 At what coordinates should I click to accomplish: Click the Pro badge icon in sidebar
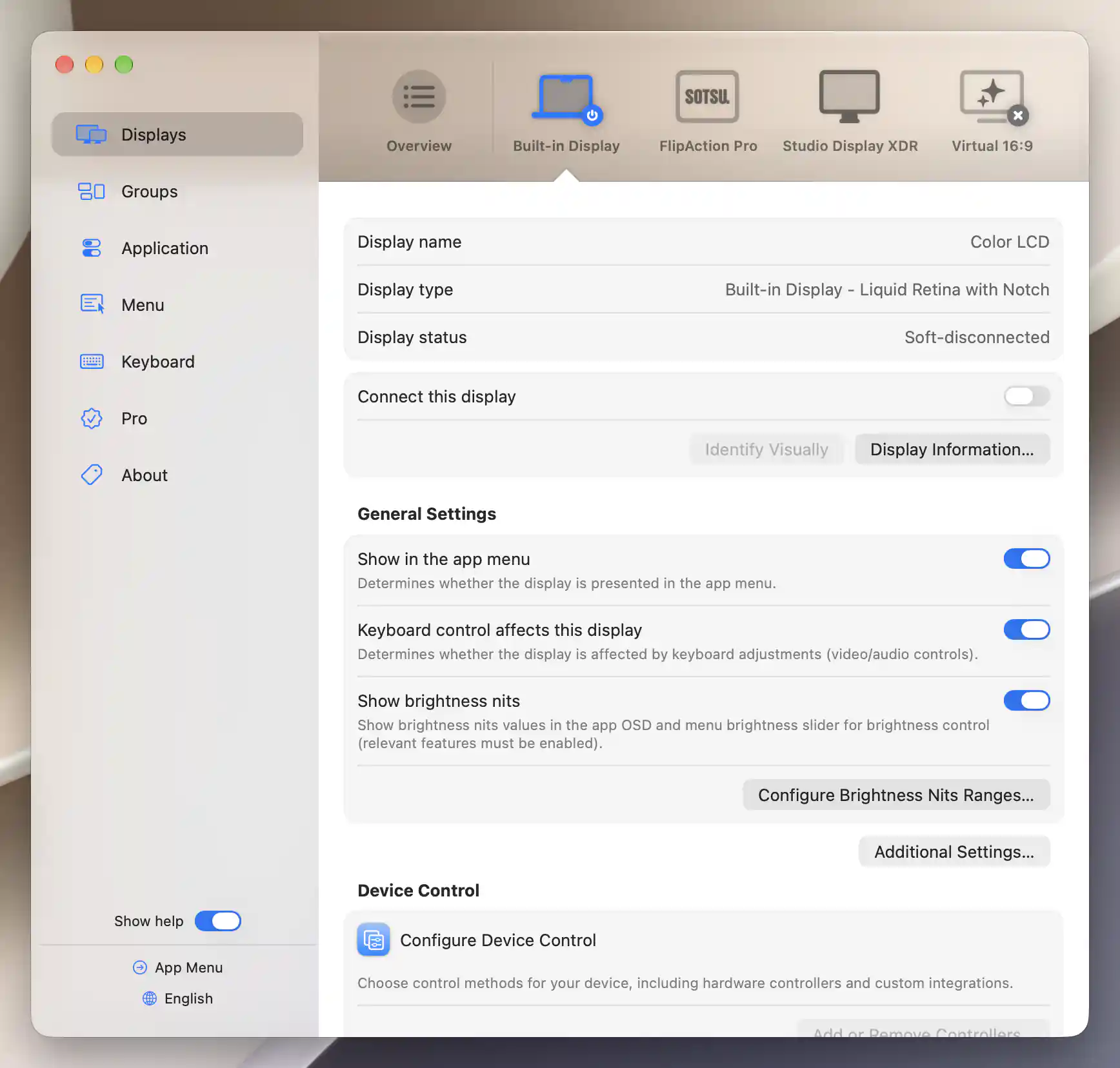(91, 418)
